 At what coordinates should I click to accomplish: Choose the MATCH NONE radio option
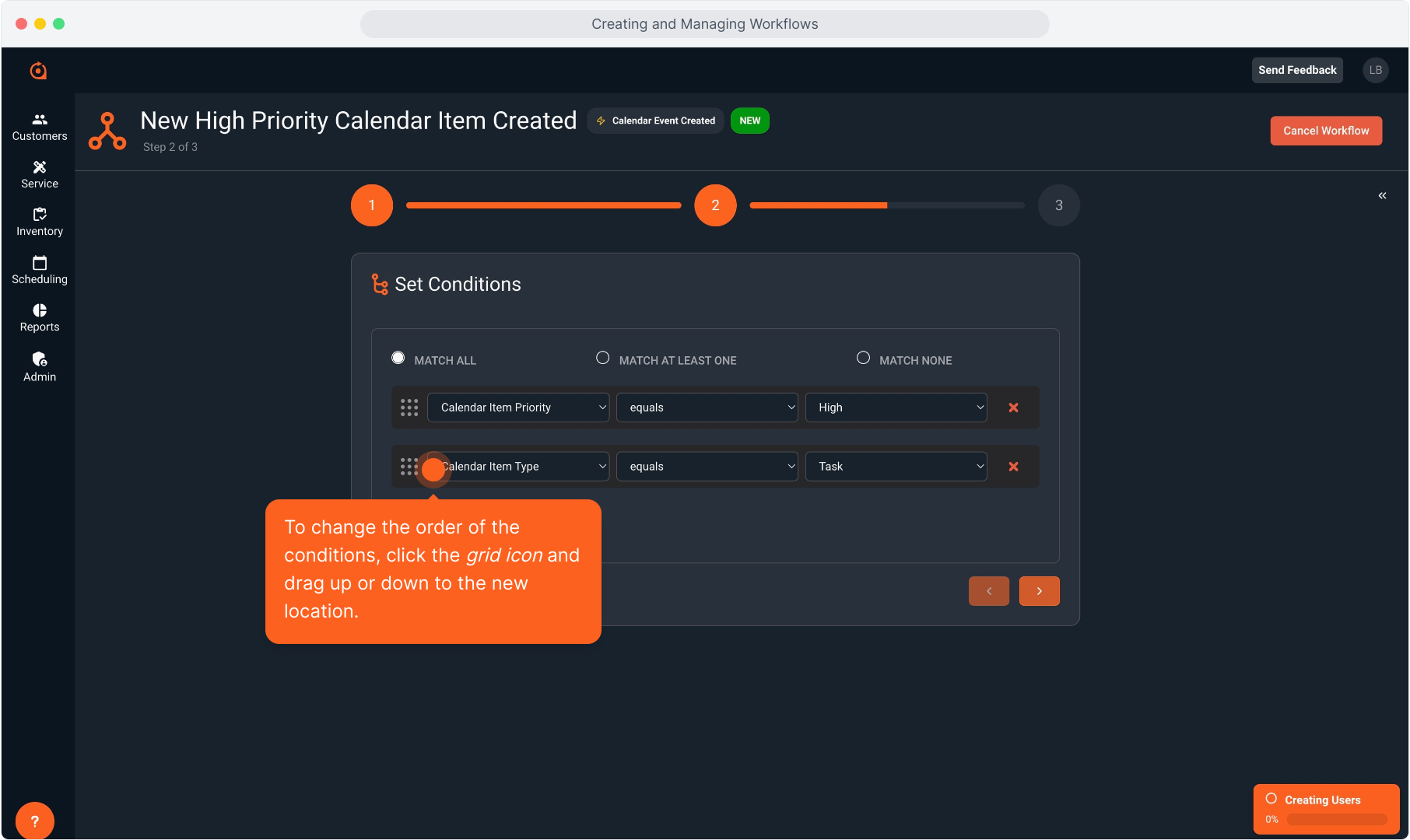(863, 358)
